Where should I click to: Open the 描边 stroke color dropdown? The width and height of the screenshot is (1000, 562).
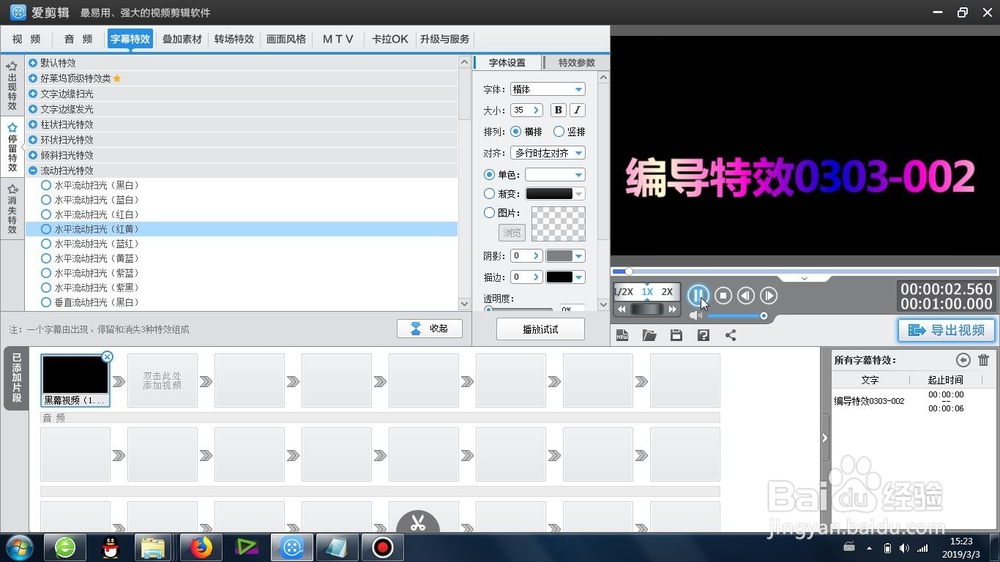coord(565,277)
